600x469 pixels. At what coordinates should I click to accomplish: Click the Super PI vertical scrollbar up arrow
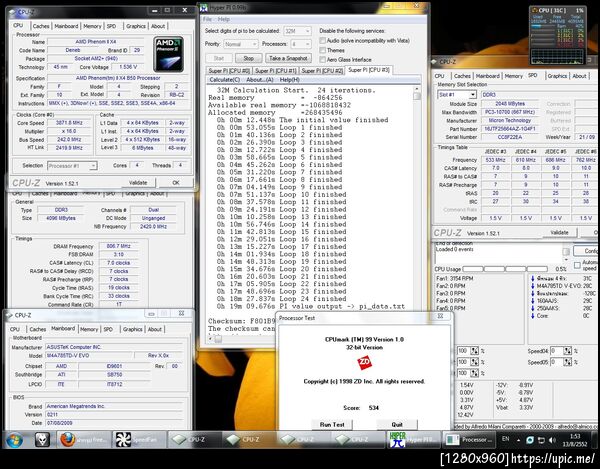coord(416,89)
